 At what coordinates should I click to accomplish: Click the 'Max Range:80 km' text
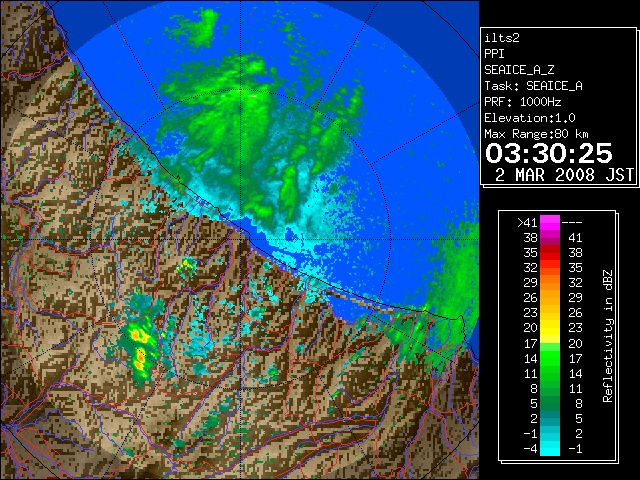(536, 134)
